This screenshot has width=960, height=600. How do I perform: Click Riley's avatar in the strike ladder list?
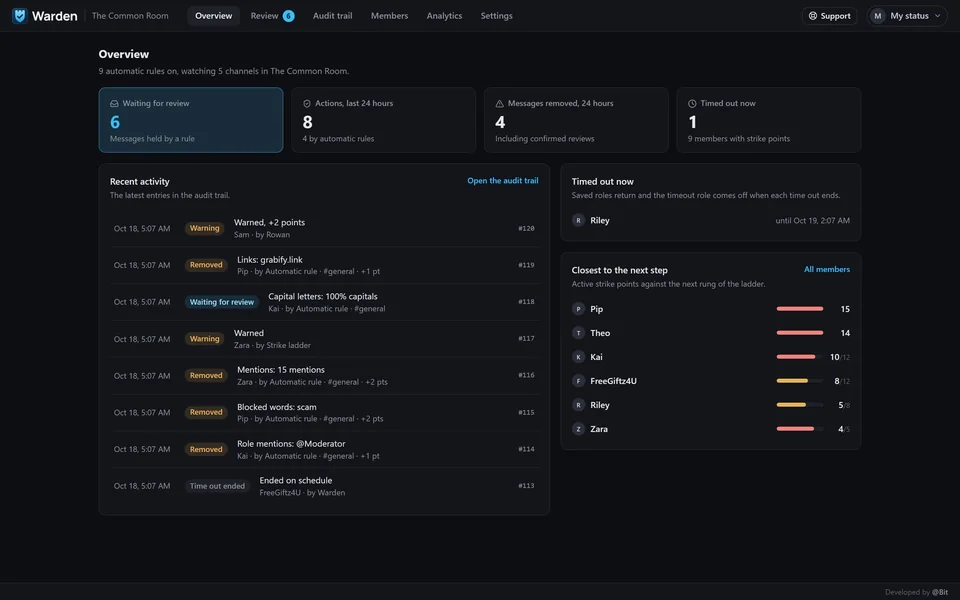(578, 405)
